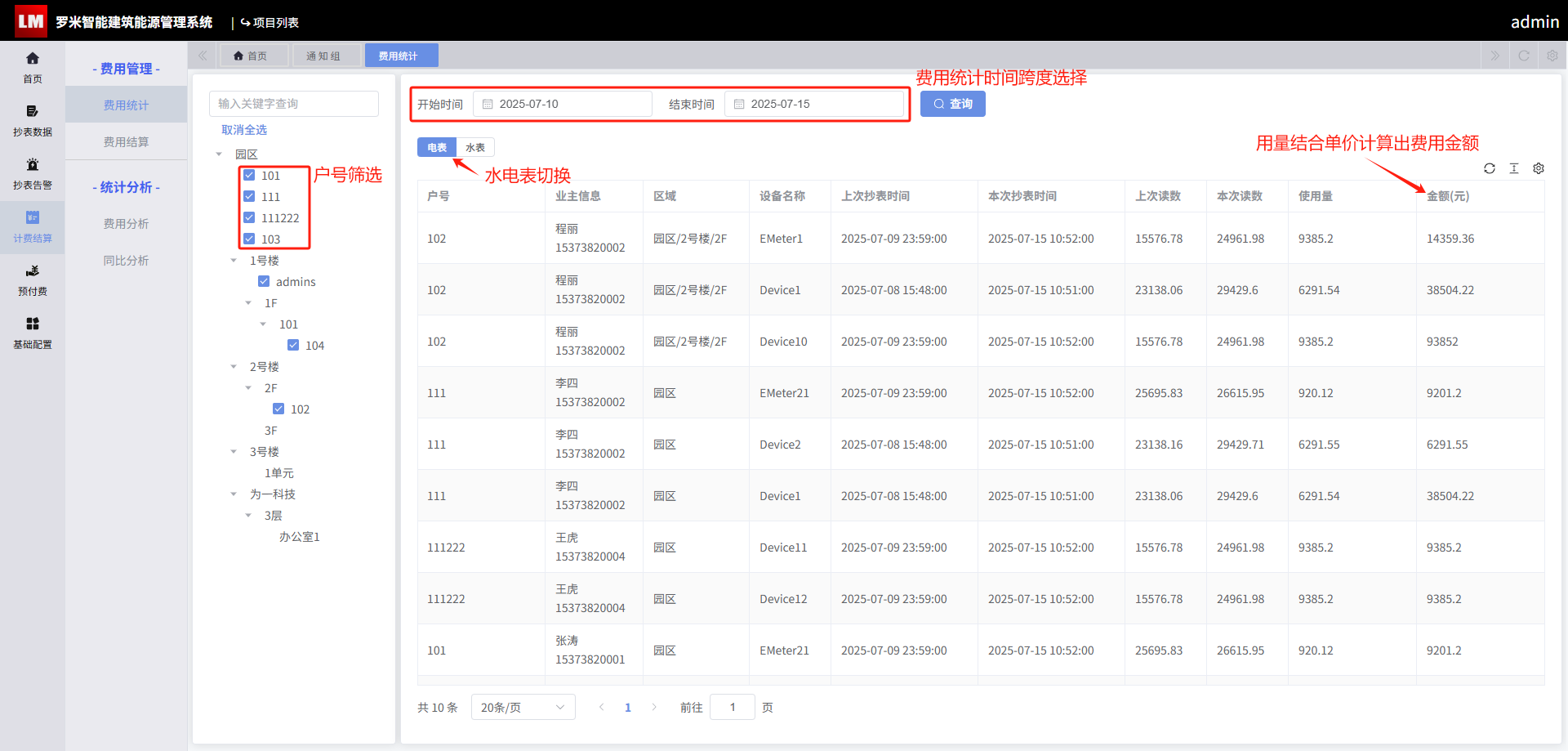Screen dimensions: 1568x751
Task: Click the admin user name
Action: 1535,21
